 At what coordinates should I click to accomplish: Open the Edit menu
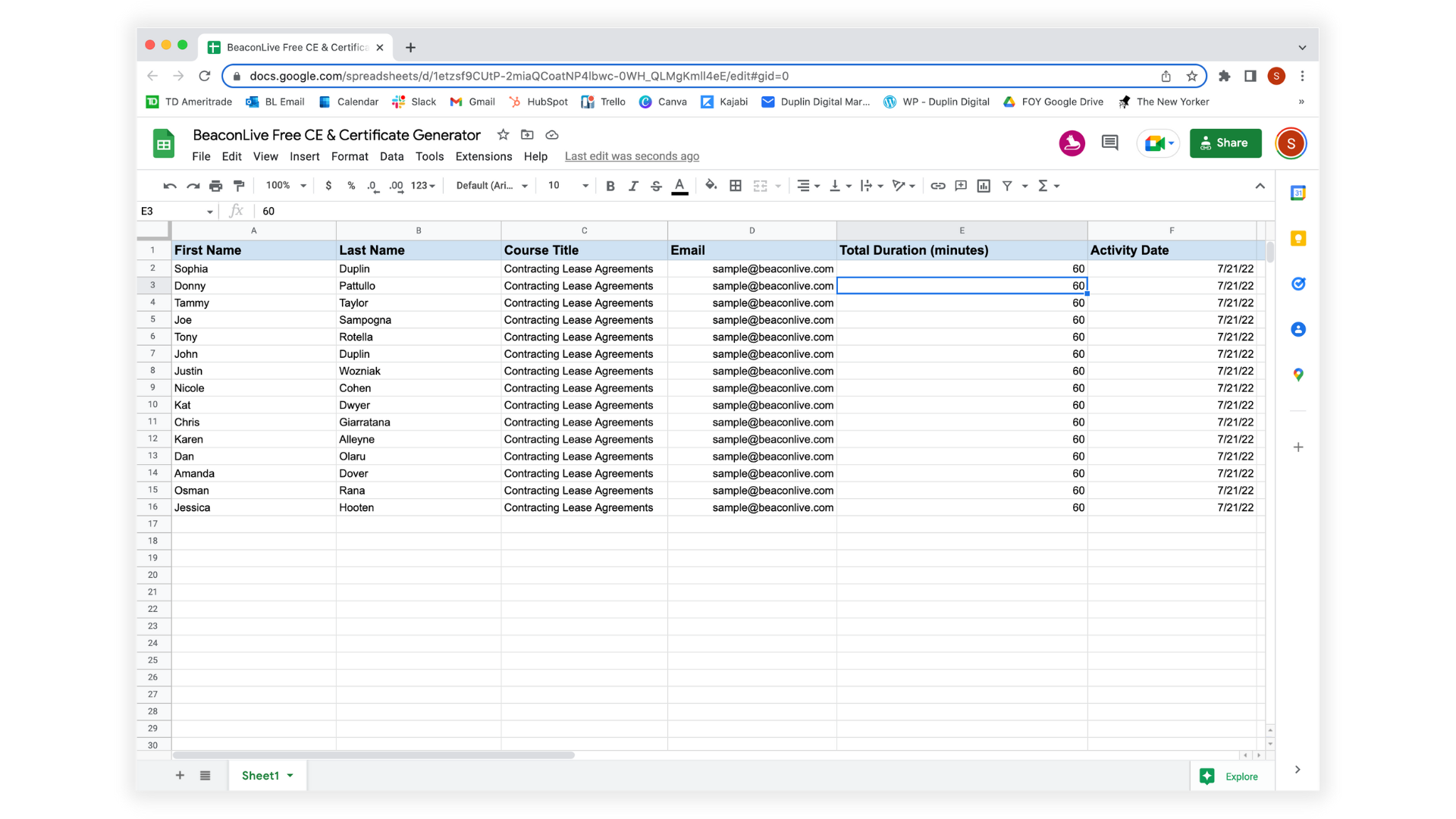pyautogui.click(x=231, y=156)
